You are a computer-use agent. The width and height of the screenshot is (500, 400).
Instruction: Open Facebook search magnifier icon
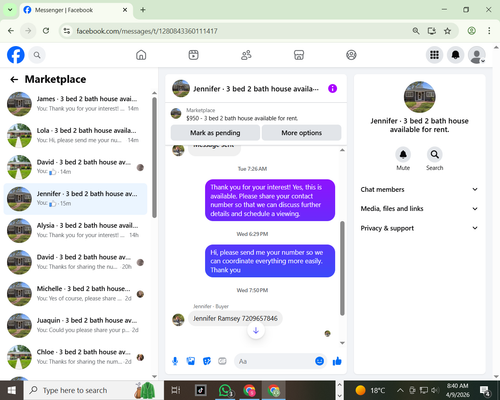click(x=37, y=55)
